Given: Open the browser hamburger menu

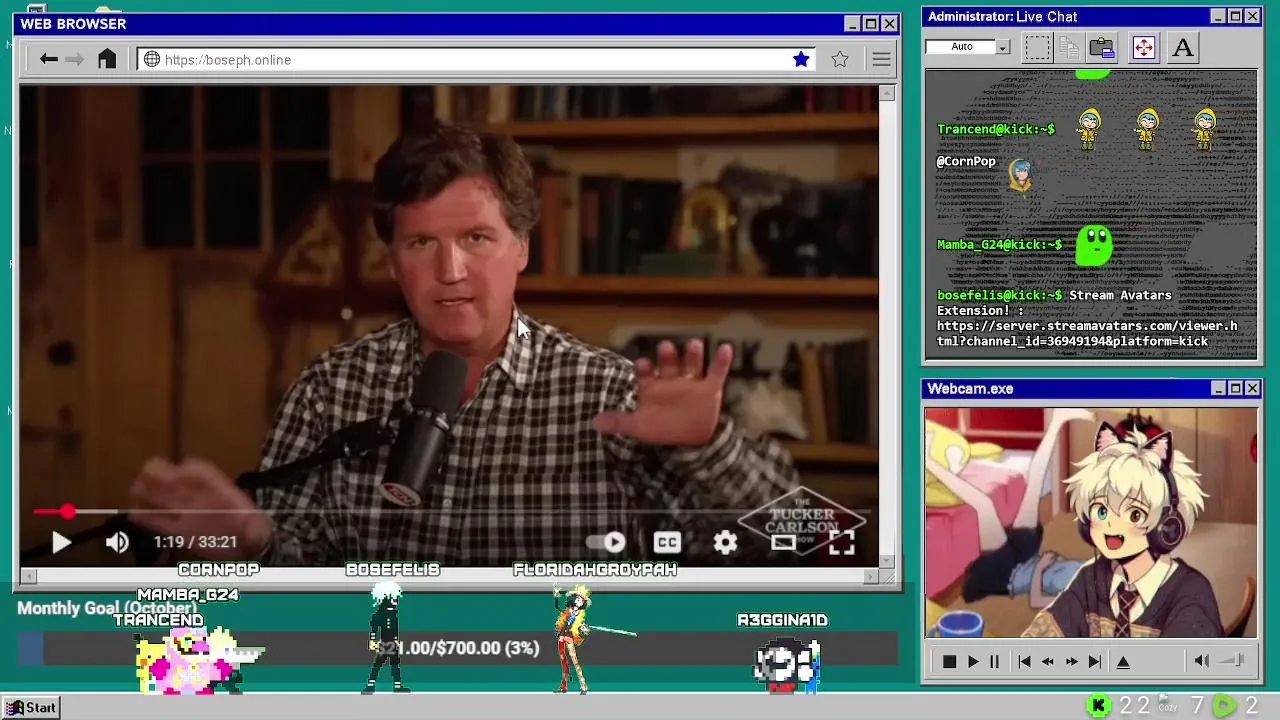Looking at the screenshot, I should (x=881, y=60).
